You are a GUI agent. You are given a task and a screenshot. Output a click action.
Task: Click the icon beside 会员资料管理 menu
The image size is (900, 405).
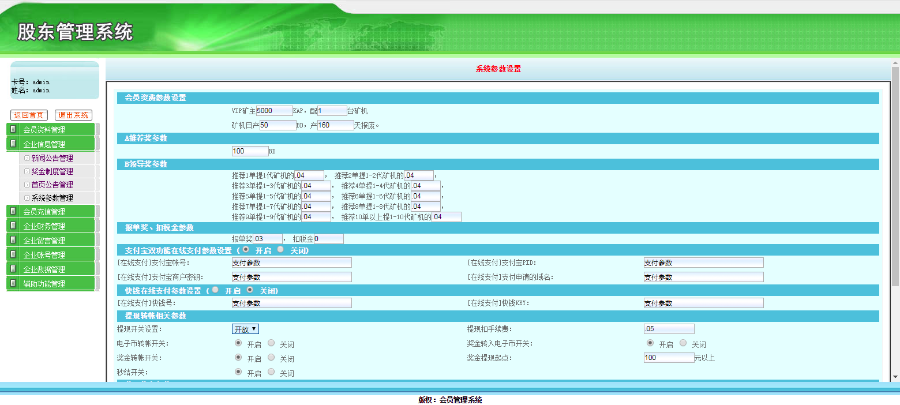pos(12,130)
